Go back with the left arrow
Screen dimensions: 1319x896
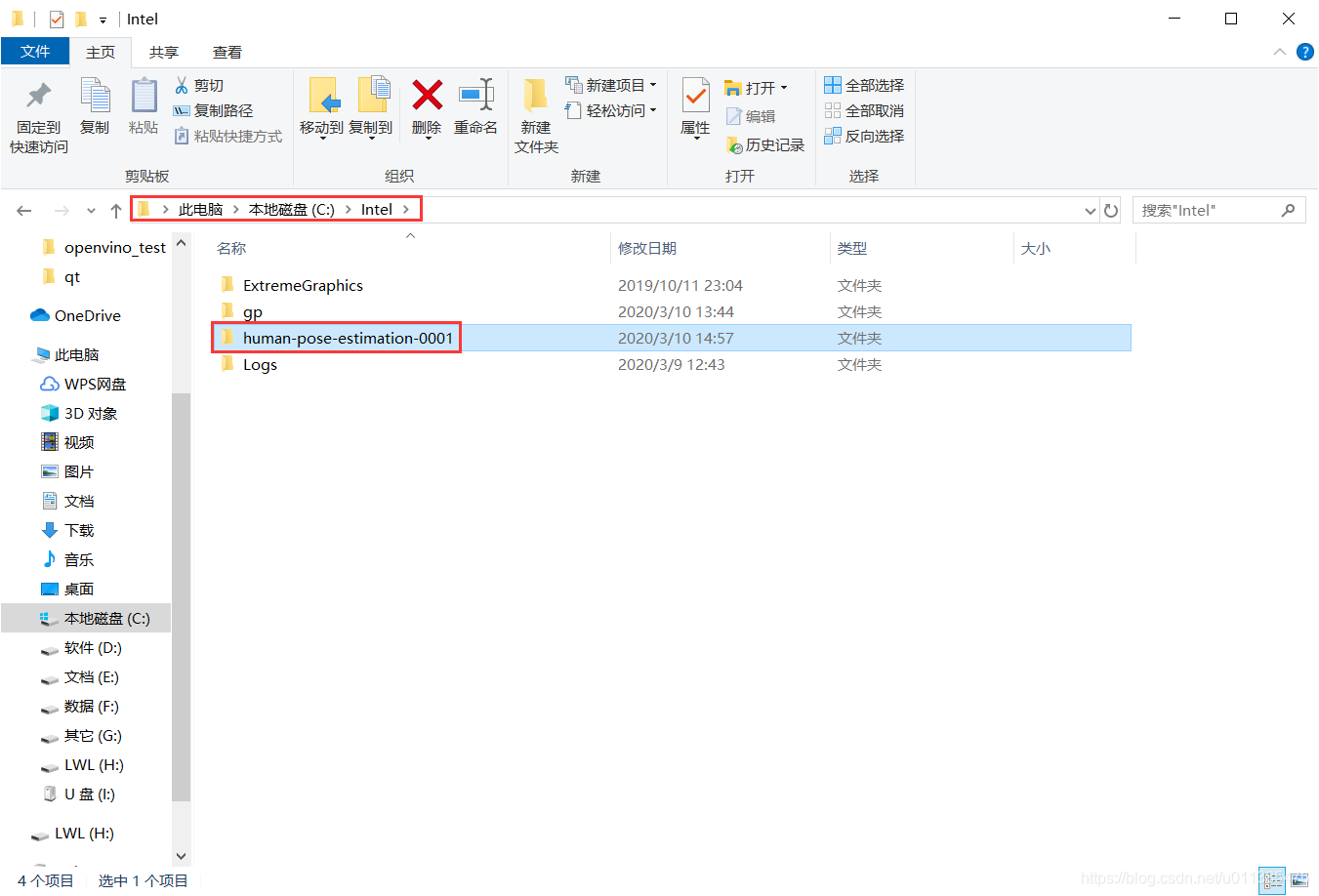click(24, 211)
